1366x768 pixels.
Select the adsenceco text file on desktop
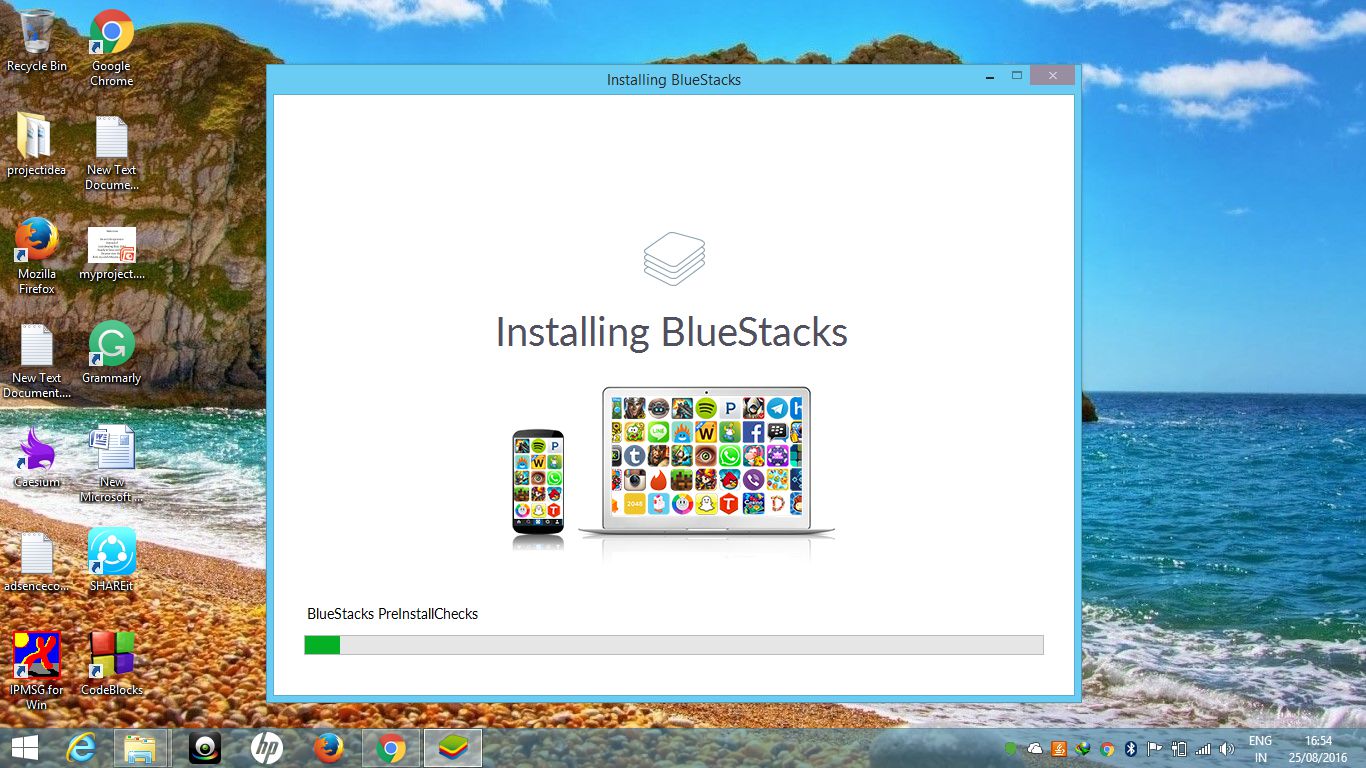point(37,562)
